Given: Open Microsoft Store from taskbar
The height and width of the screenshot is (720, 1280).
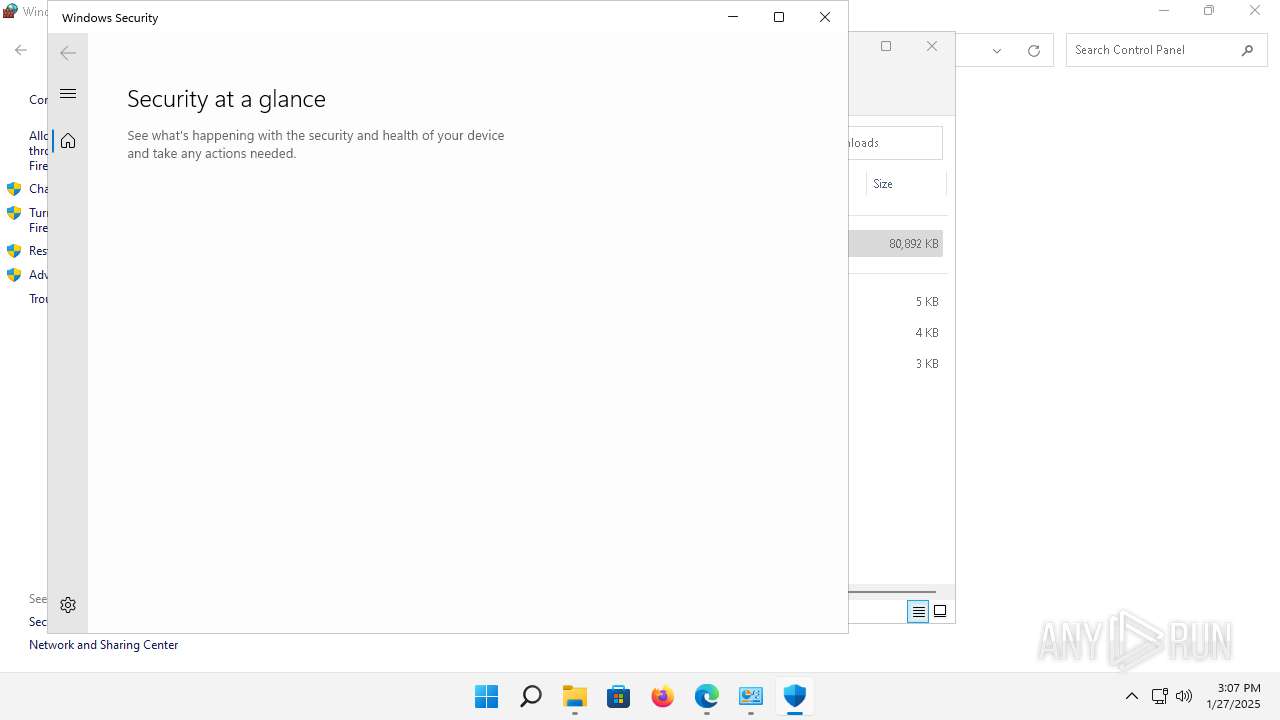Looking at the screenshot, I should point(619,696).
